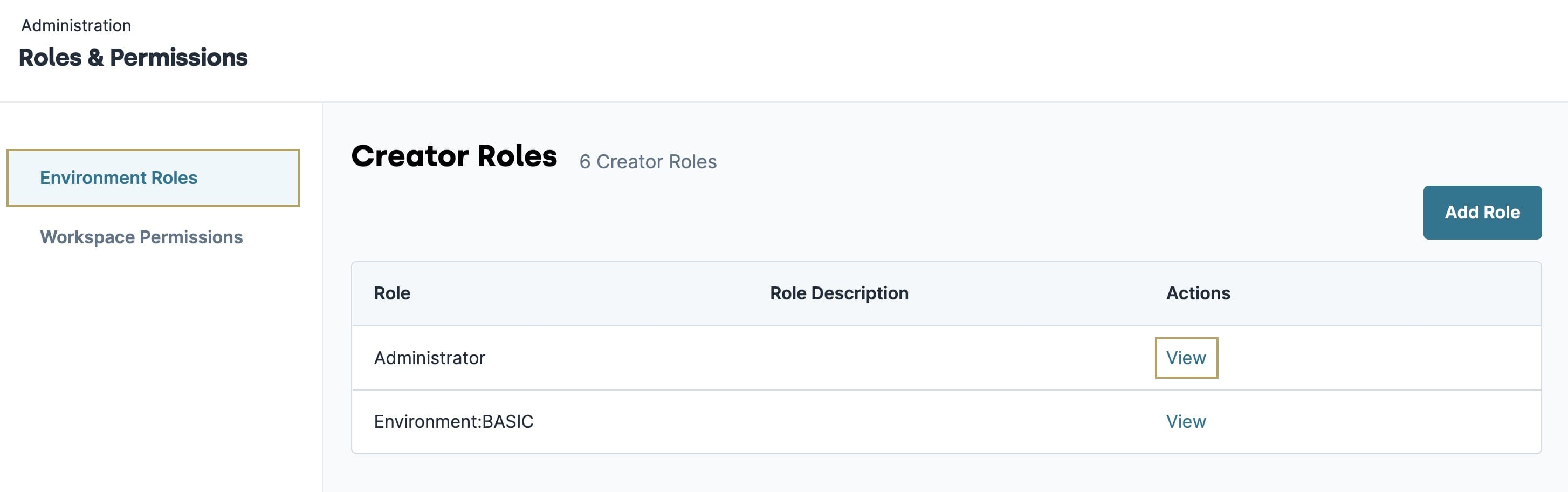The image size is (1568, 492).
Task: Click the Administration breadcrumb label
Action: pyautogui.click(x=76, y=25)
